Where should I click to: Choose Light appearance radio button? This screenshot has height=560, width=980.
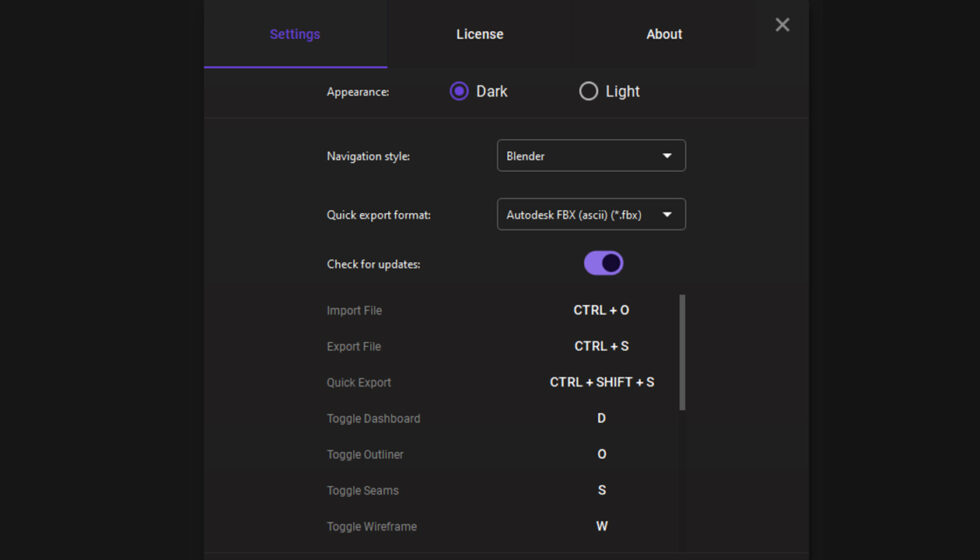pos(589,91)
